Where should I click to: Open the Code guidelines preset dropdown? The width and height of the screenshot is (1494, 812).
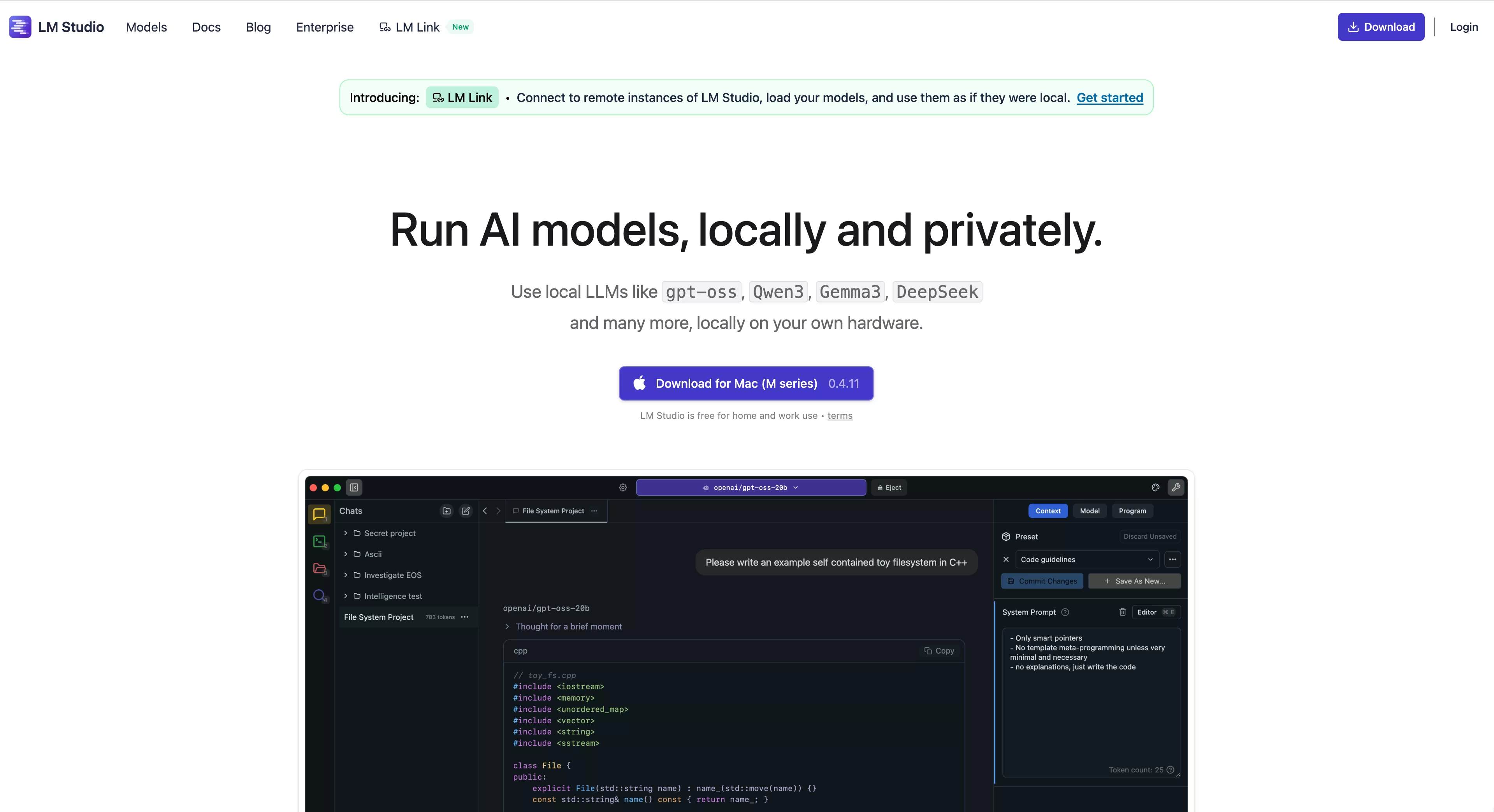[x=1087, y=560]
